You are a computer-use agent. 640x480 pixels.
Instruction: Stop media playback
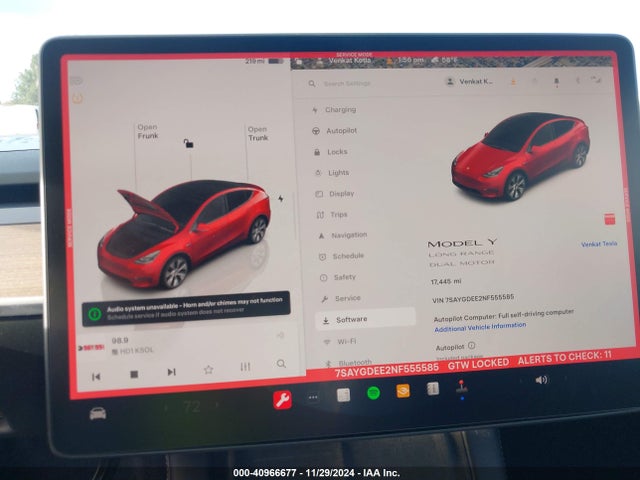point(134,374)
